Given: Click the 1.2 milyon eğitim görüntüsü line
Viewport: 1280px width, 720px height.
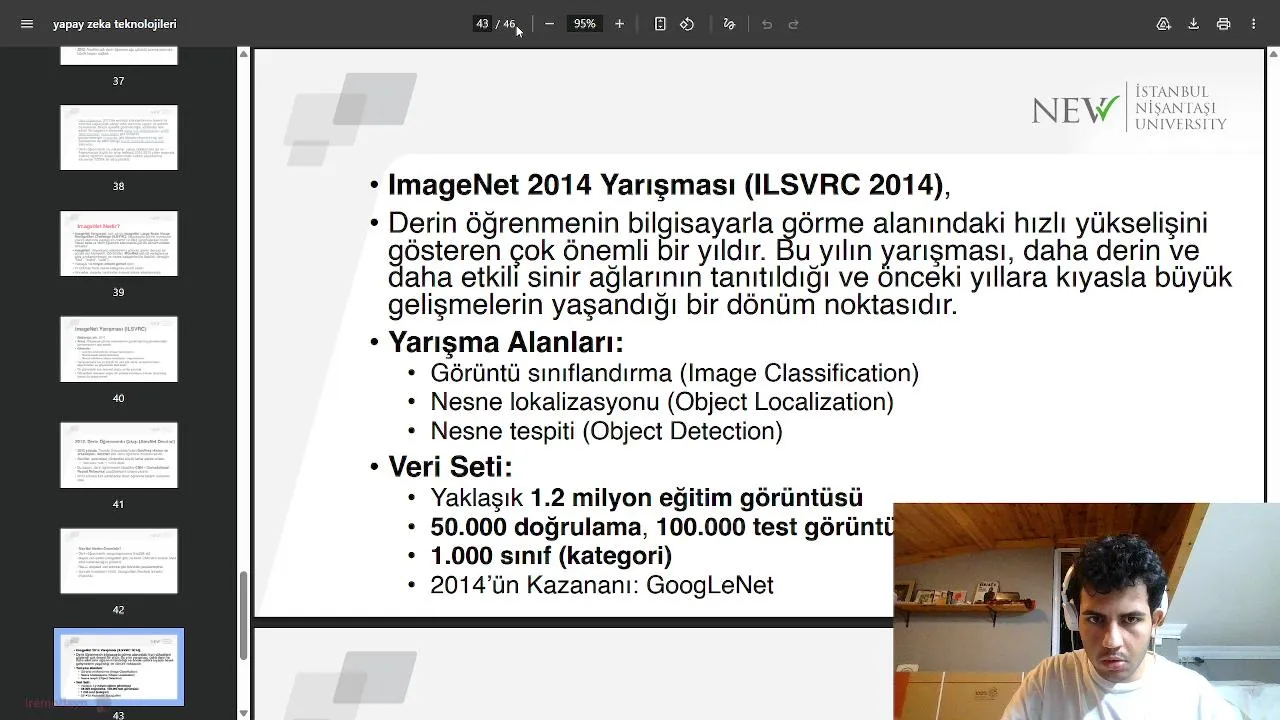Looking at the screenshot, I should click(x=646, y=498).
